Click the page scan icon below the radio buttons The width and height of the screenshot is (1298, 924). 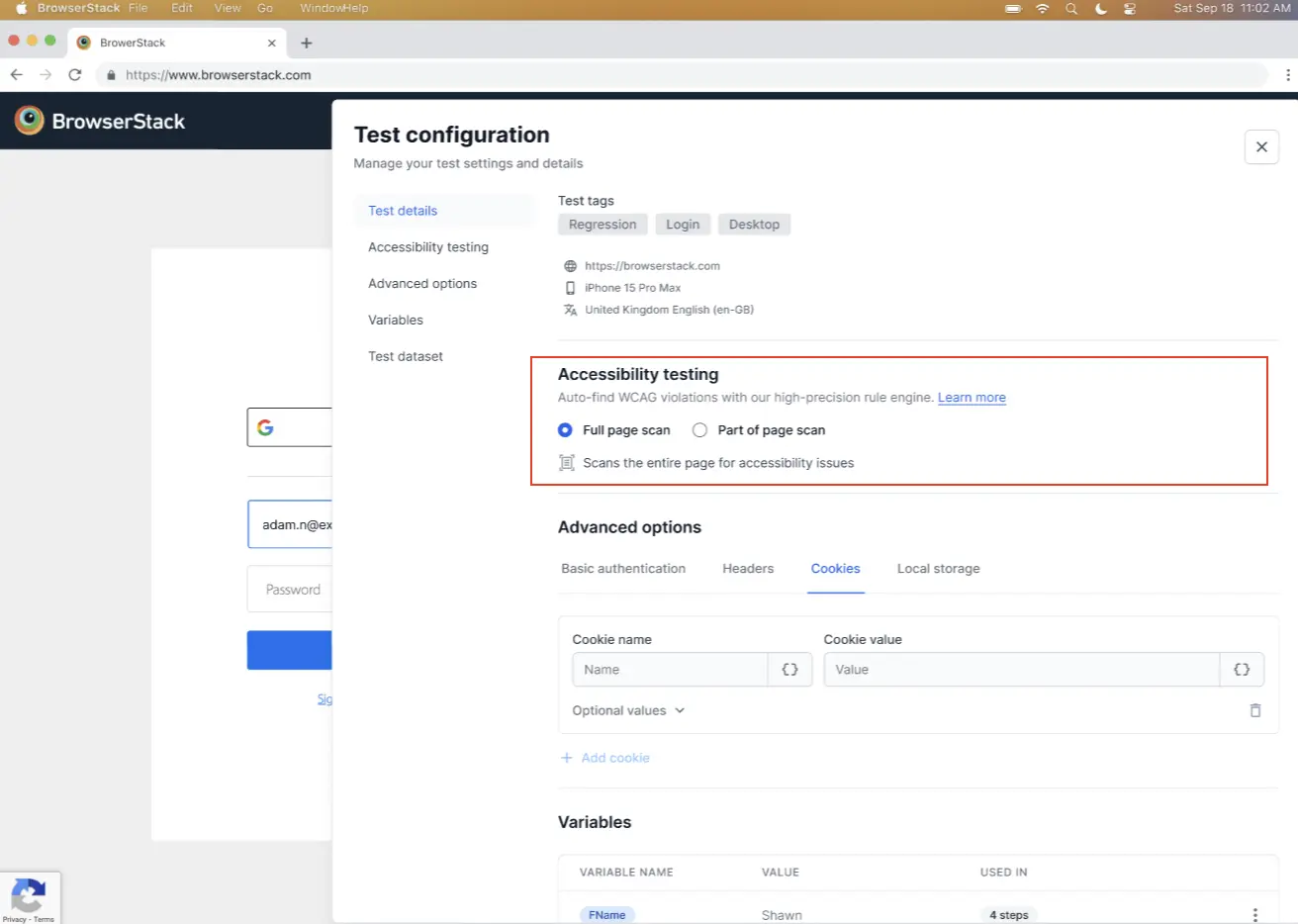point(566,462)
